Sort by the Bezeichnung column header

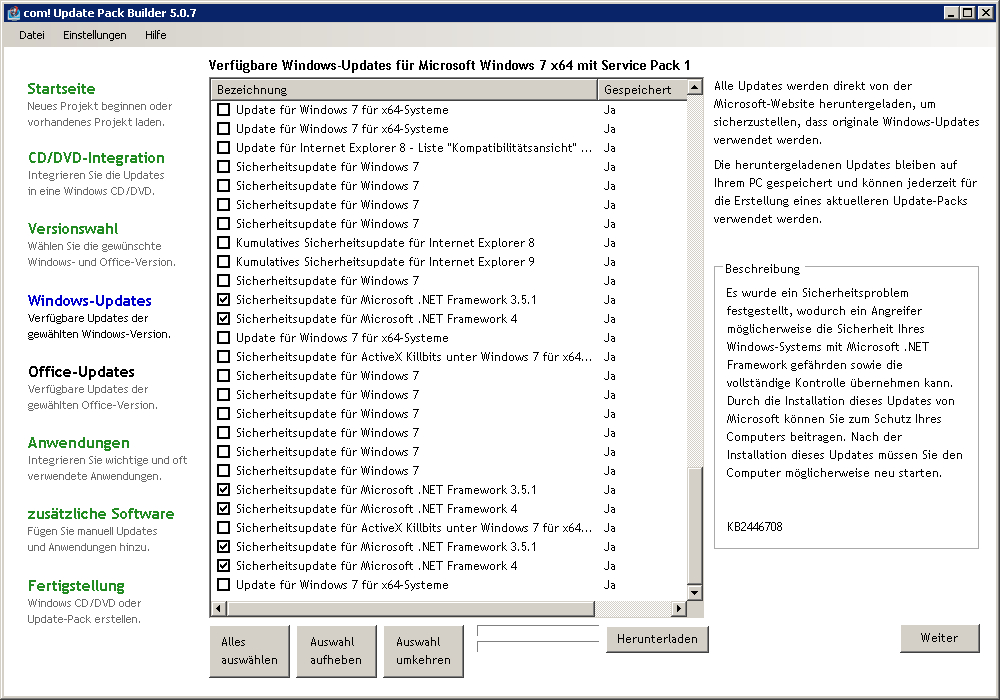[x=404, y=90]
